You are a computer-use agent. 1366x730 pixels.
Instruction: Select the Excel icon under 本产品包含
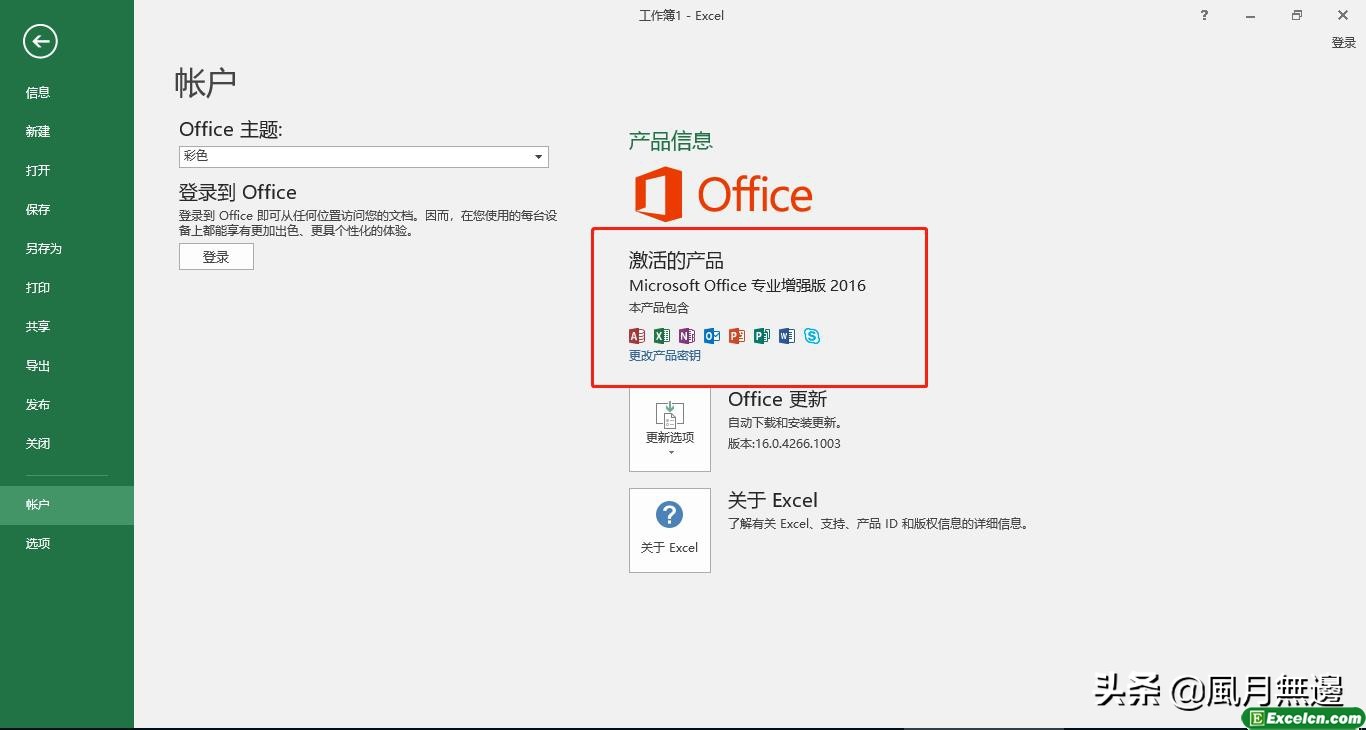tap(662, 336)
